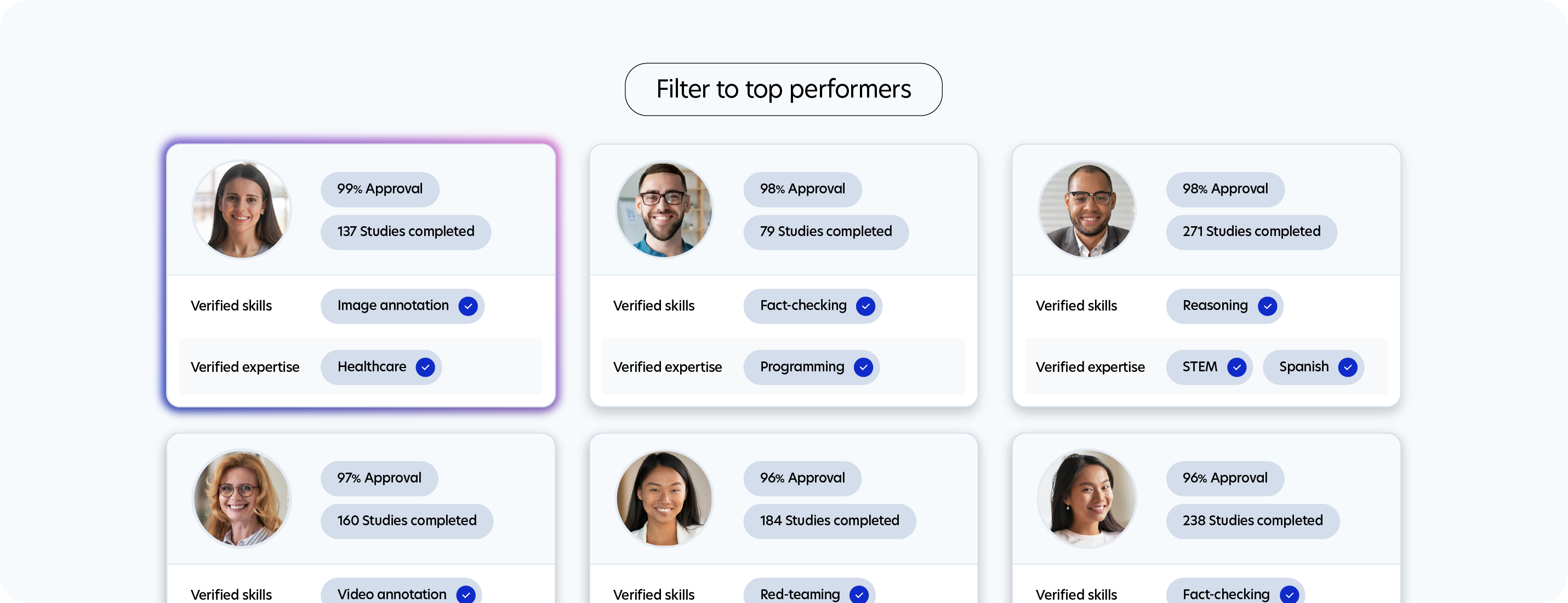1568x603 pixels.
Task: Click the Spanish verified checkmark icon
Action: [1347, 367]
